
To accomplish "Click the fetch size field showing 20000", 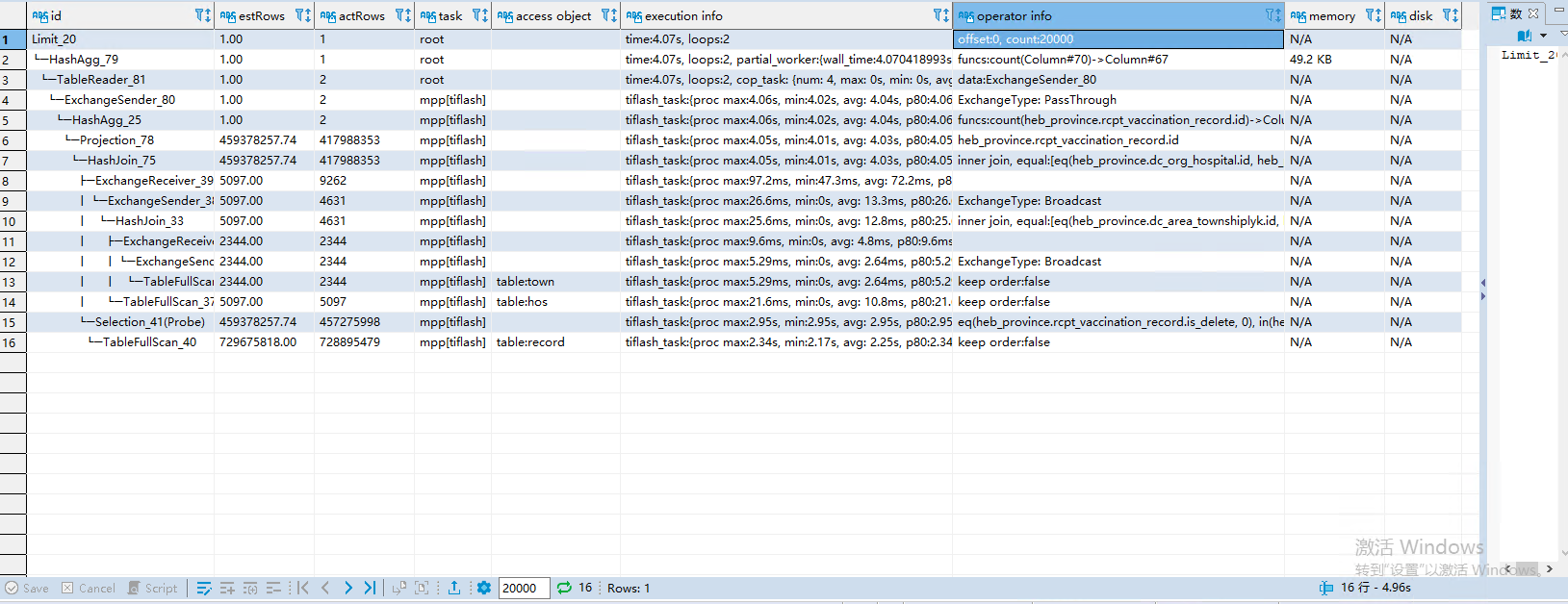I will coord(524,588).
